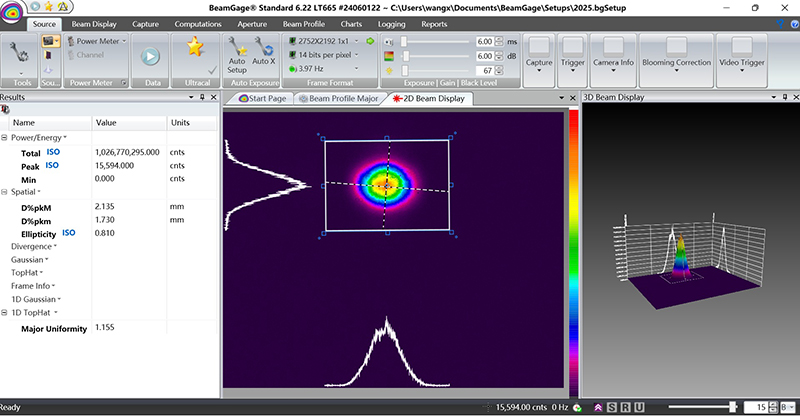Click the exposure time slider handle
Viewport: 800px width, 420px height.
404,41
